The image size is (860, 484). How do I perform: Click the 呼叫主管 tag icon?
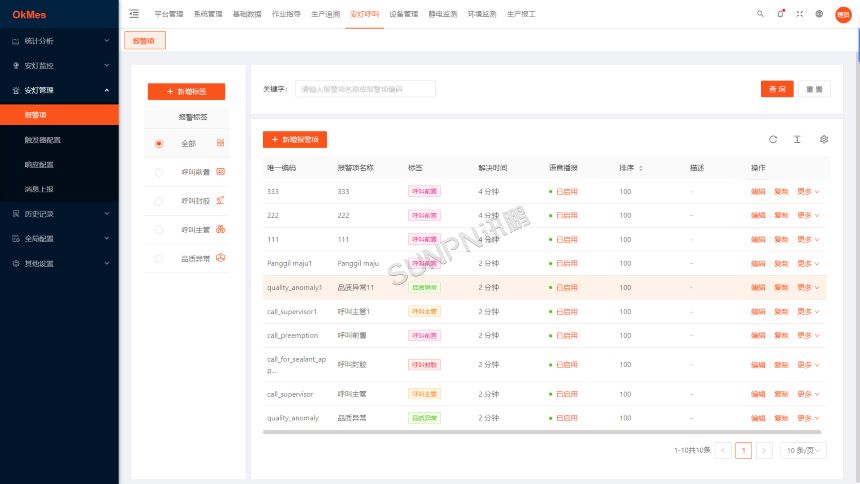coord(220,229)
